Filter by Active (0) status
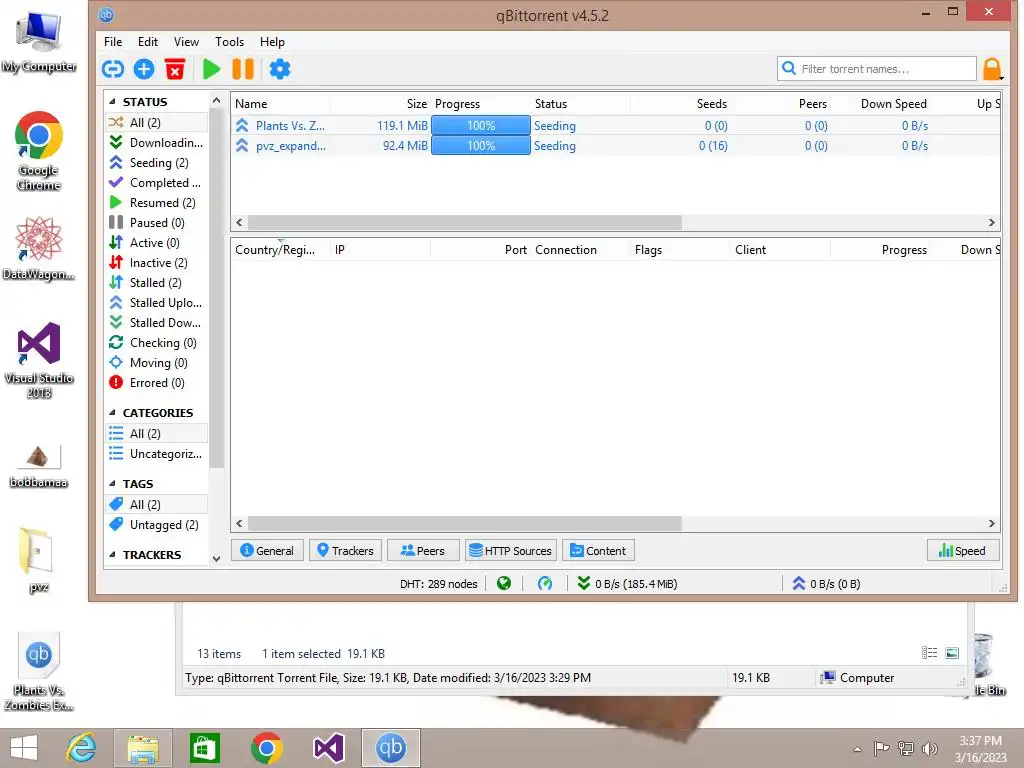Screen dimensions: 1024x768 point(156,243)
